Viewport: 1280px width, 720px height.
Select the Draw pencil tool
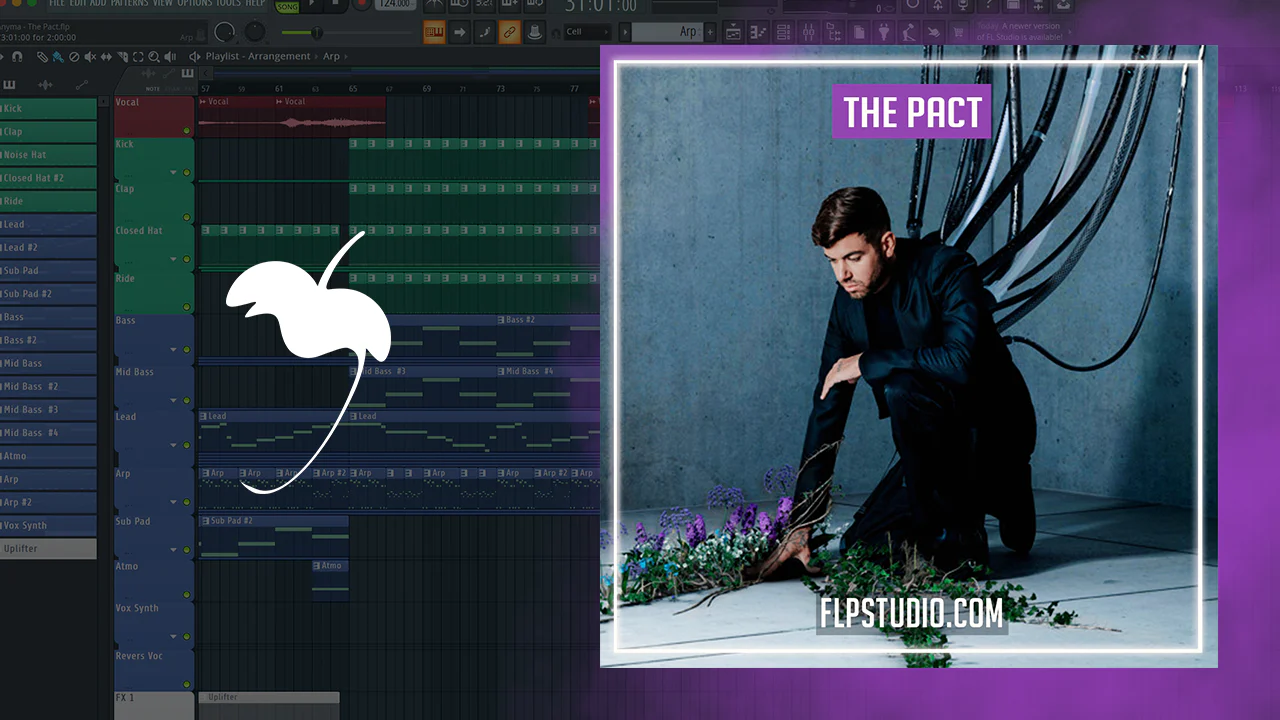click(x=42, y=57)
